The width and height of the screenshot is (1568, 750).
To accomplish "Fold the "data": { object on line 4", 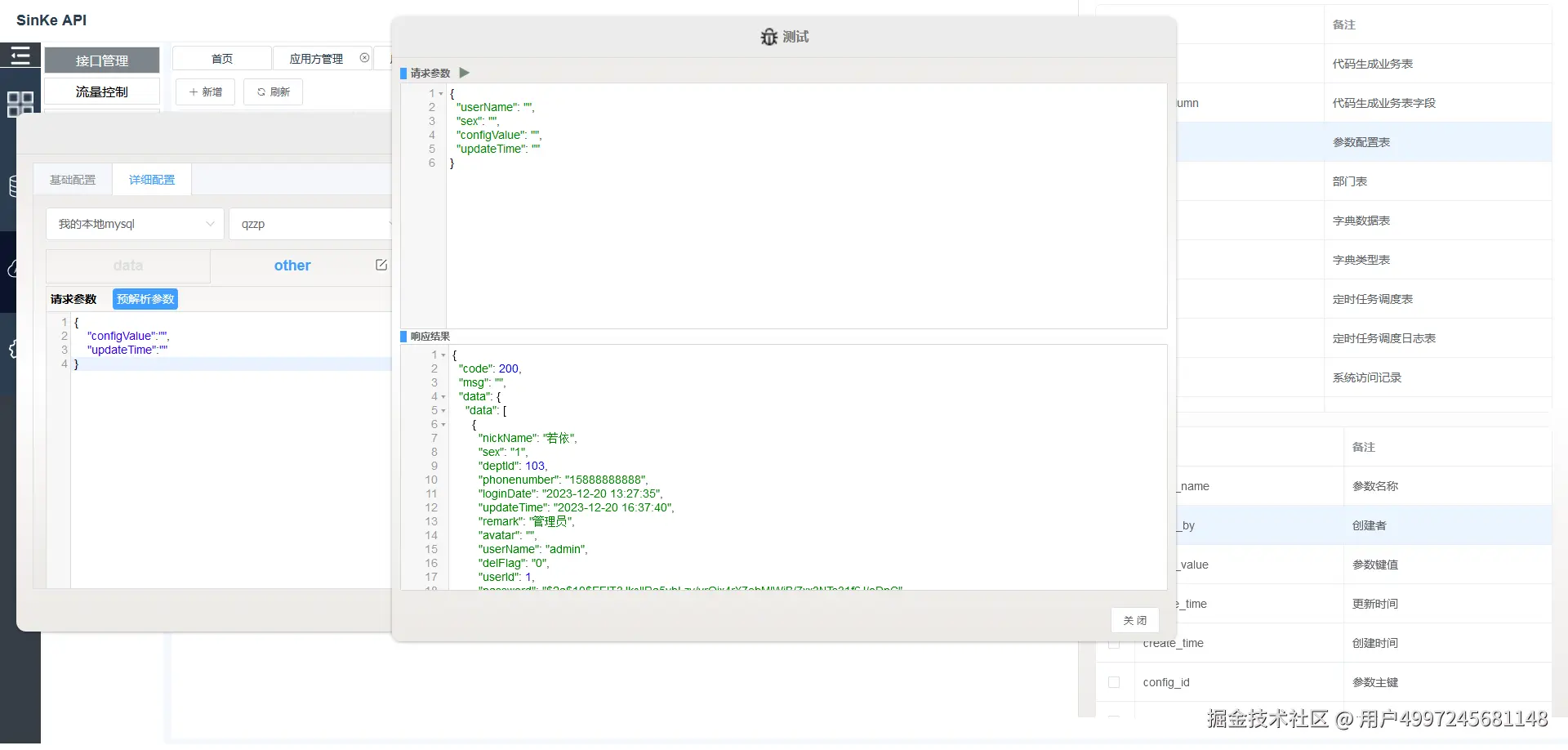I will pyautogui.click(x=443, y=397).
